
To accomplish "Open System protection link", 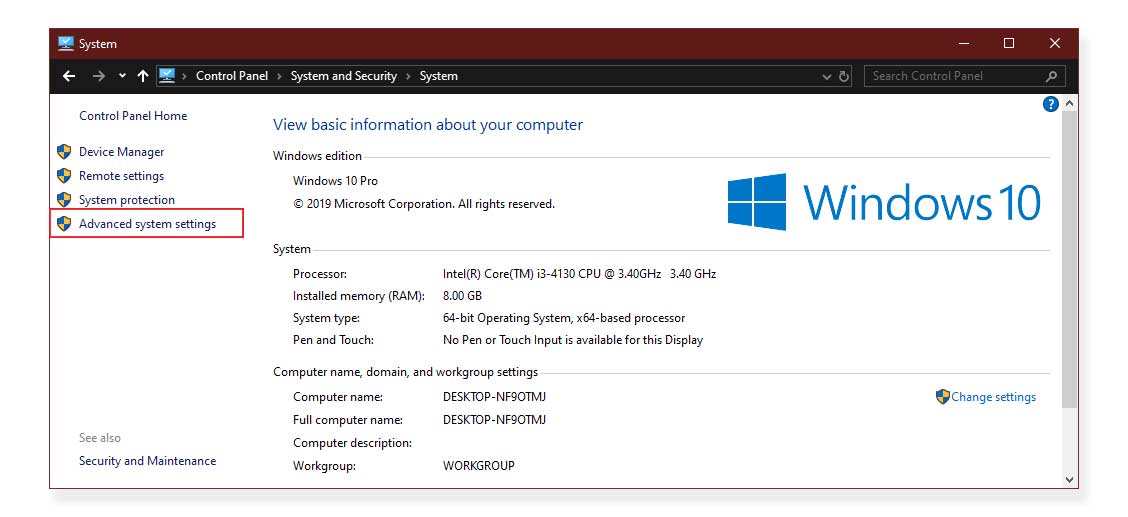I will tap(127, 200).
